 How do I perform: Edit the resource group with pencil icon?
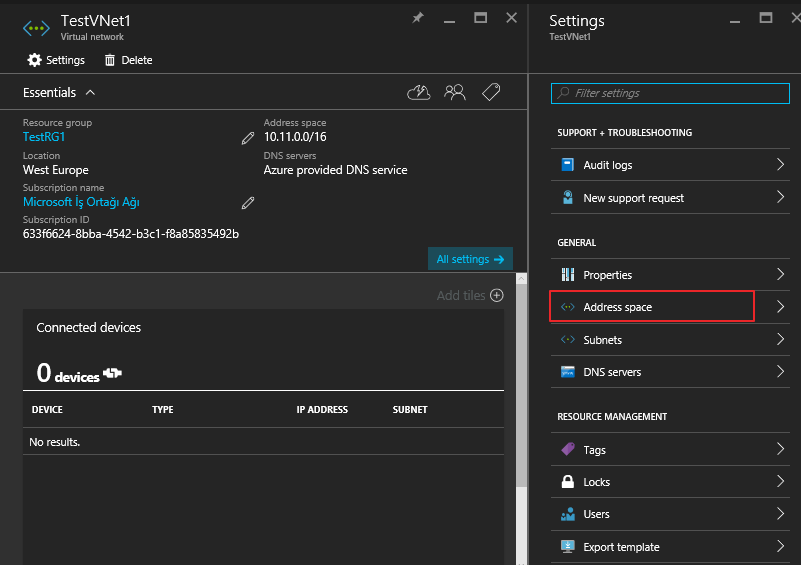[248, 138]
